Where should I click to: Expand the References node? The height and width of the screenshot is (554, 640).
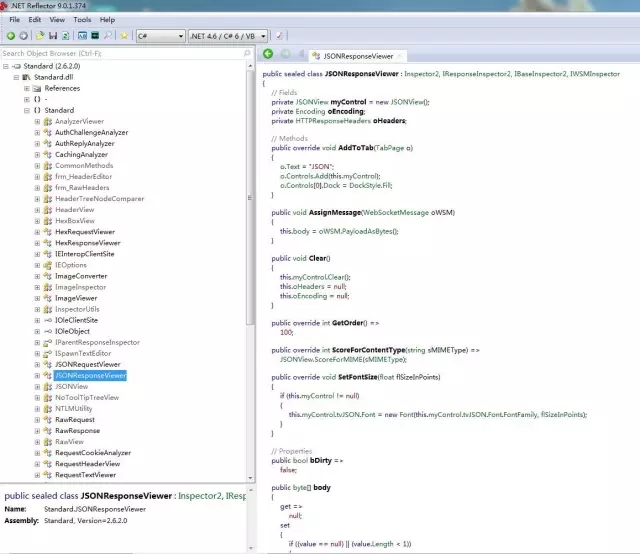[x=27, y=88]
